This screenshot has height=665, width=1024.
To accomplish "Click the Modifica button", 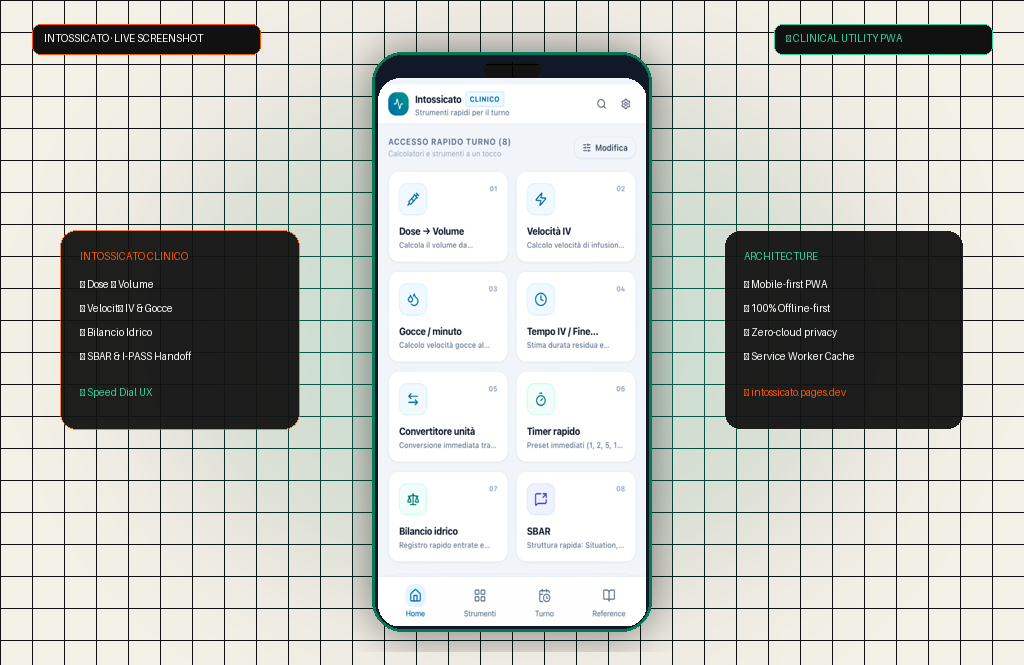I will pyautogui.click(x=605, y=148).
